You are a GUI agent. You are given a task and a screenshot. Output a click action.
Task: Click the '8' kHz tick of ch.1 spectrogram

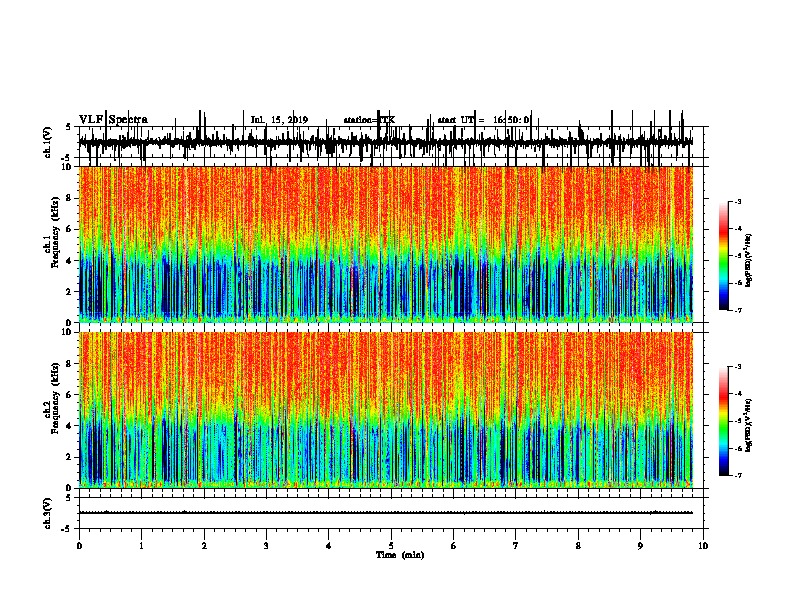point(70,198)
